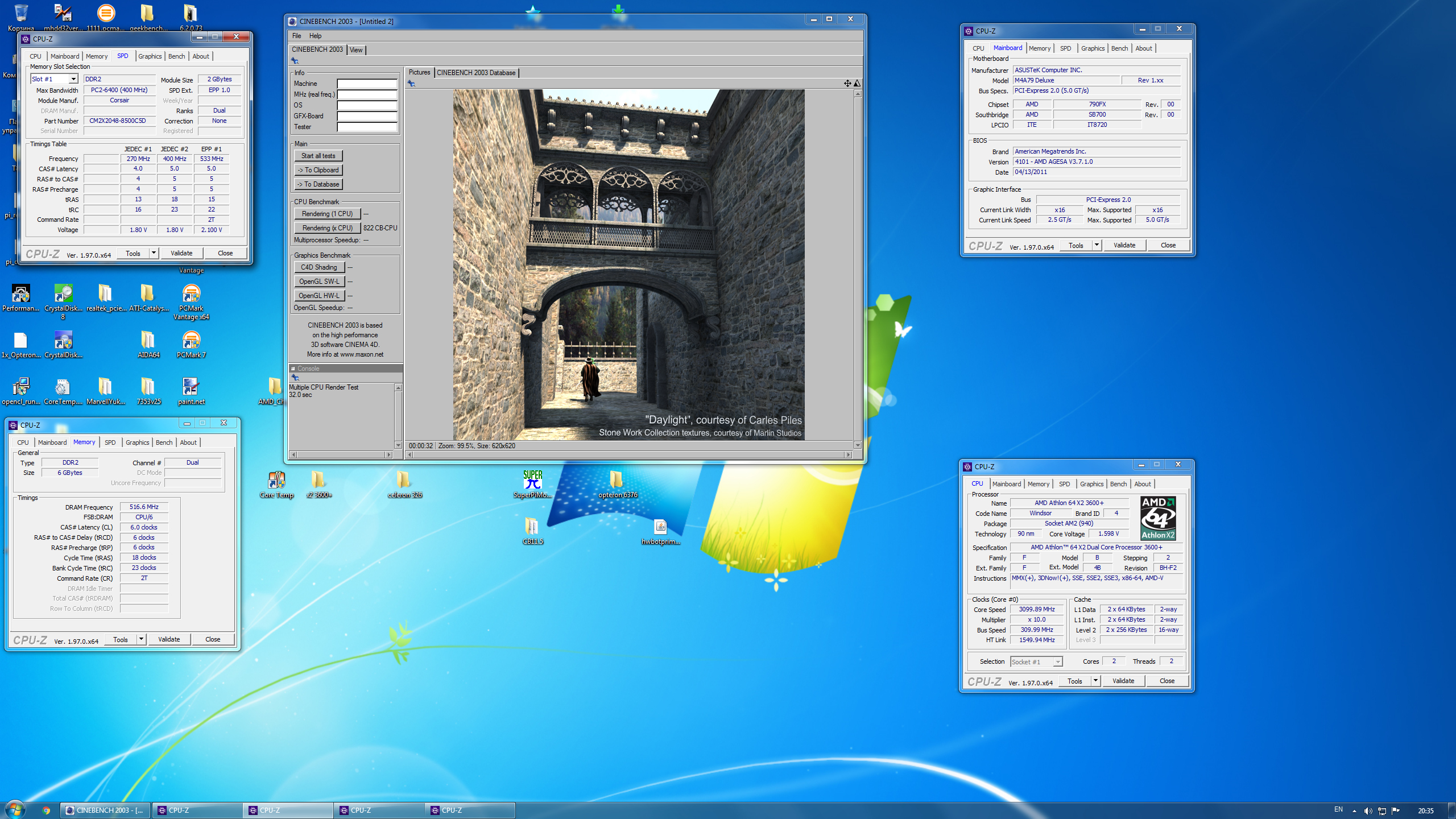Viewport: 1456px width, 819px height.
Task: Click the GFX-Board input field
Action: pyautogui.click(x=367, y=116)
